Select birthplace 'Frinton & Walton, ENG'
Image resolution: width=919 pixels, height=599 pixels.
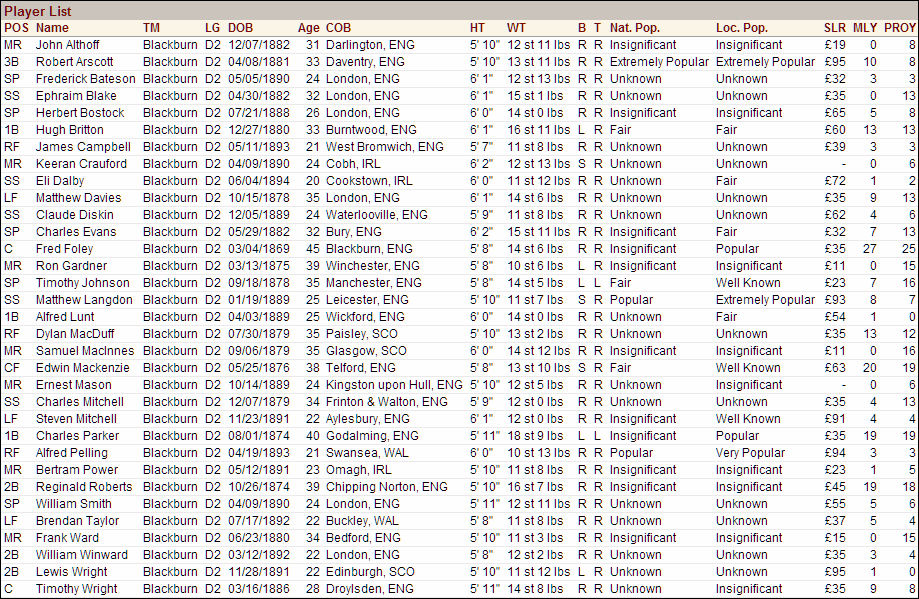coord(387,401)
